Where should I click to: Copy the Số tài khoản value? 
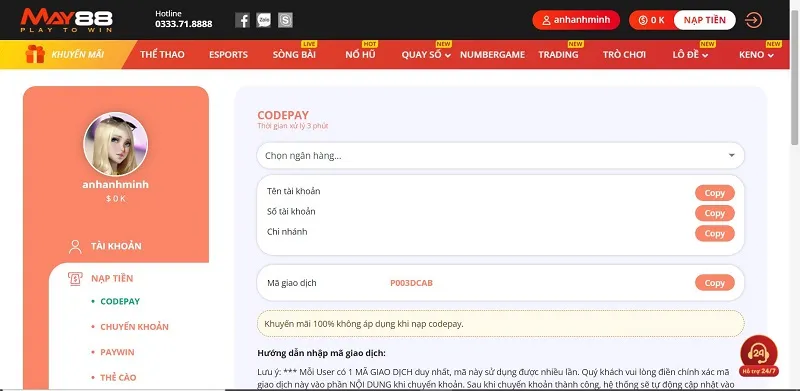coord(715,213)
